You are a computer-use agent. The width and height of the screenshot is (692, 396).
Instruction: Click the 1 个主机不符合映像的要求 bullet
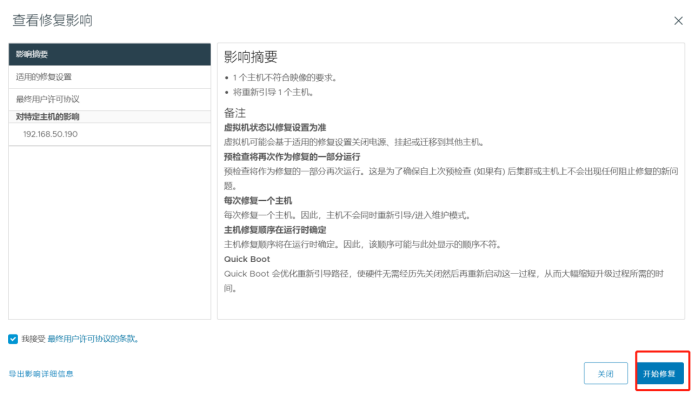[x=285, y=78]
